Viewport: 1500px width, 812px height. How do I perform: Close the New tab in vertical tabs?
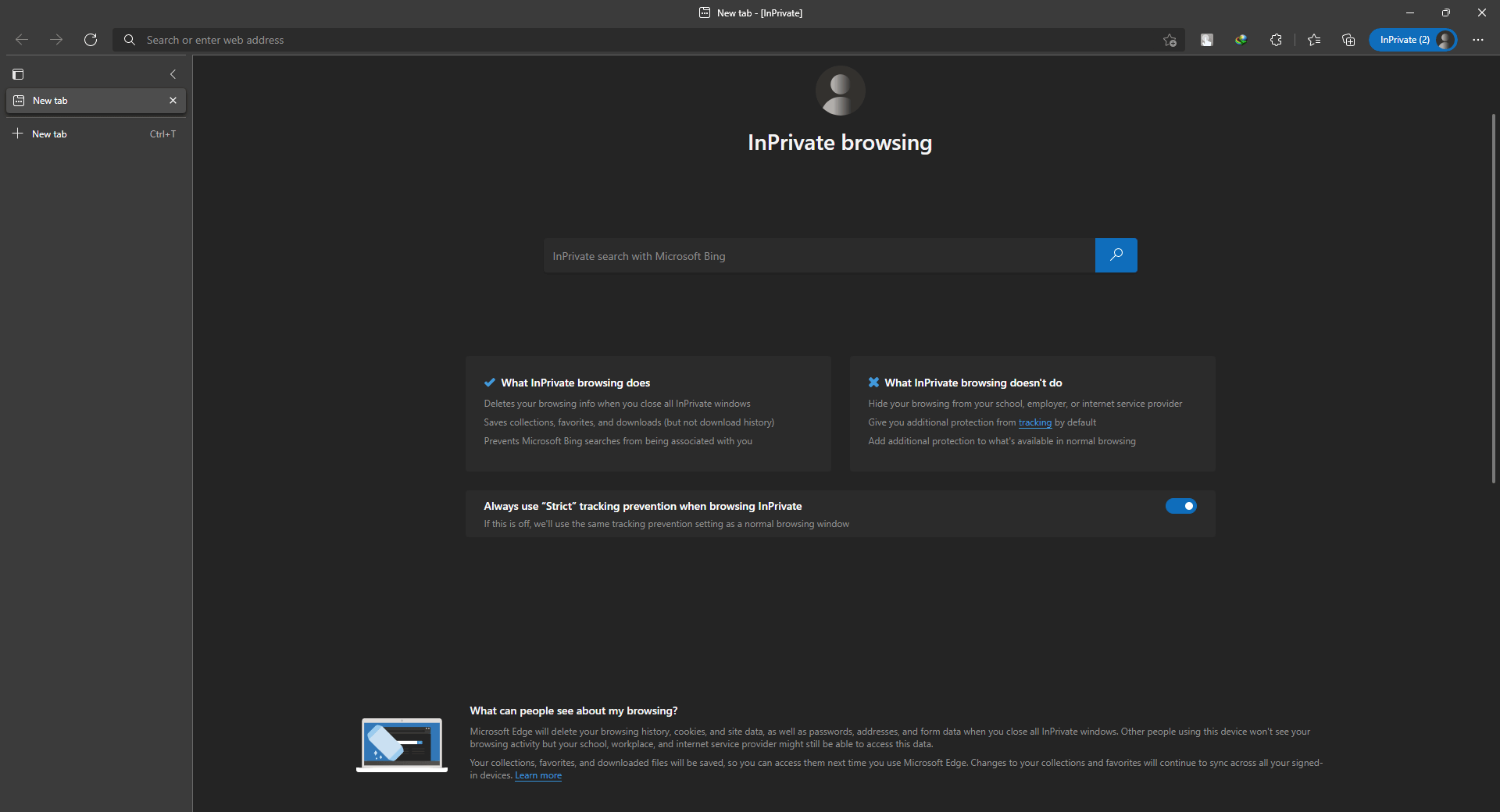click(x=173, y=101)
